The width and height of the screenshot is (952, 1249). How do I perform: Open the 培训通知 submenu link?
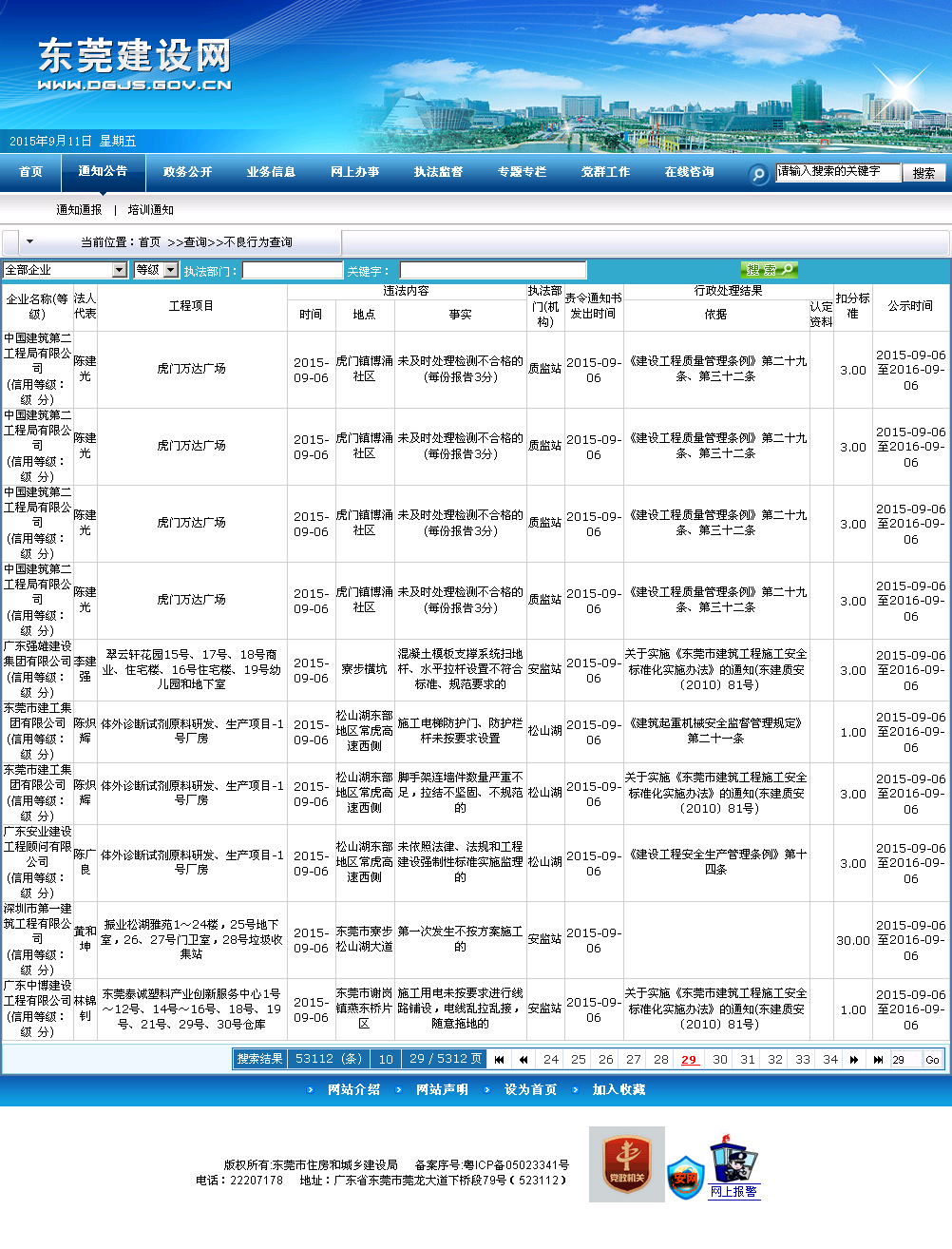click(151, 210)
